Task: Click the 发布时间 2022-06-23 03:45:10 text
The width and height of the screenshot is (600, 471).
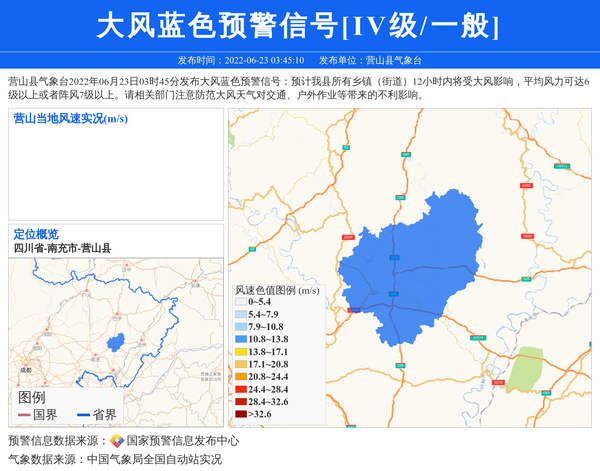Action: 241,60
